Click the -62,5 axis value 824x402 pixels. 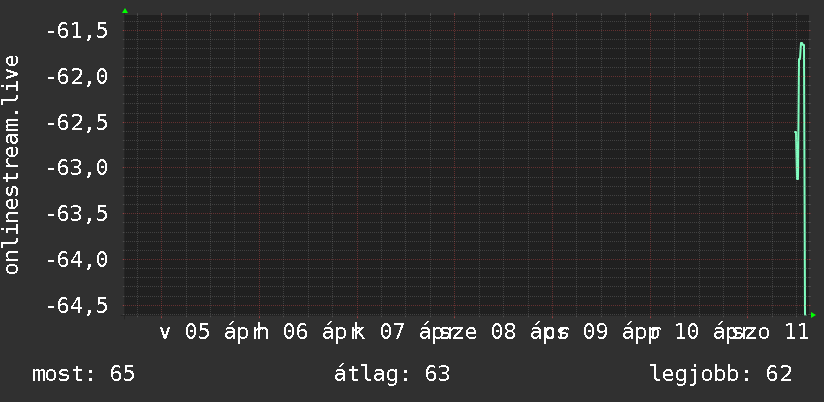77,123
